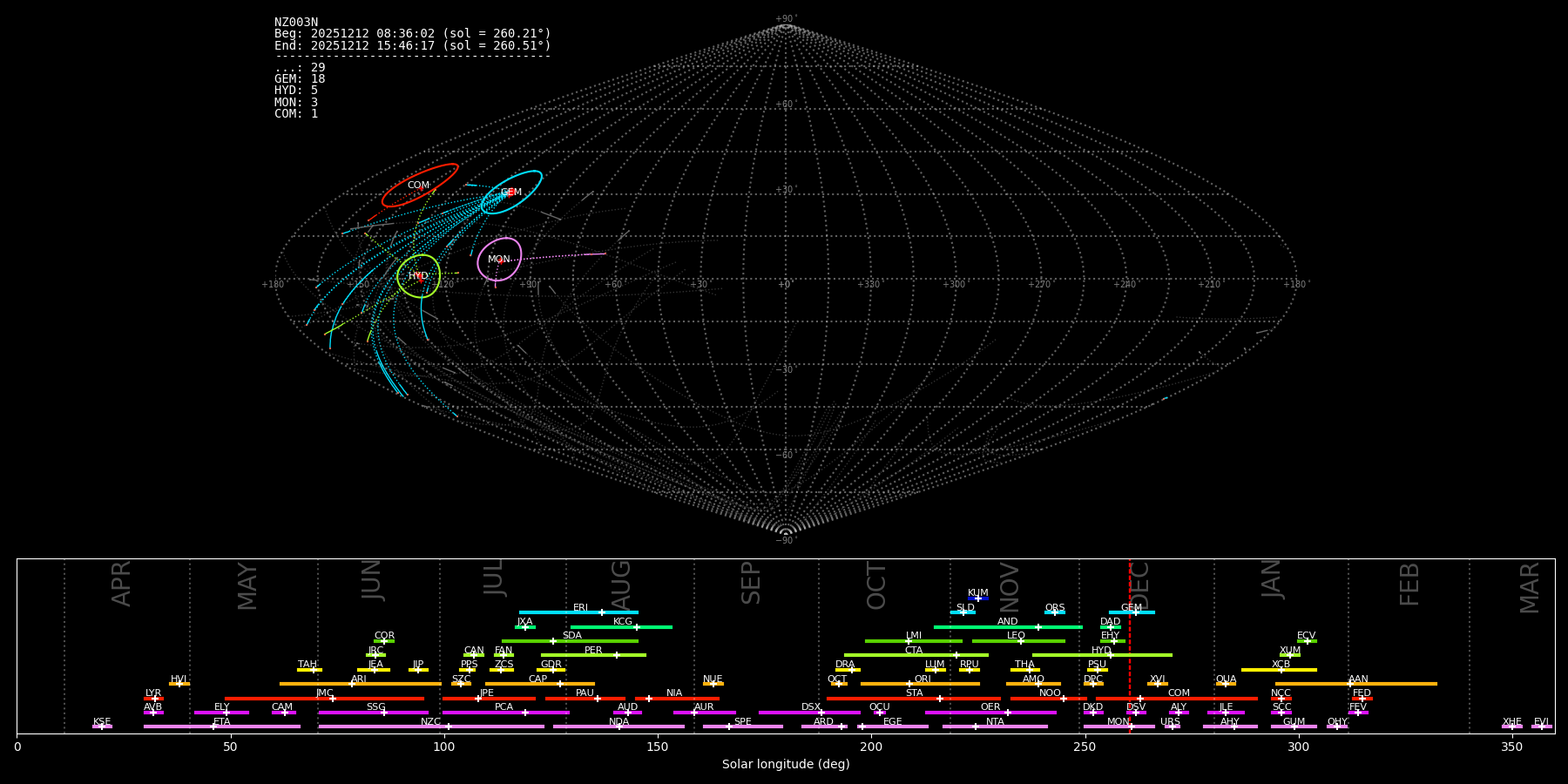
Task: Click the '...: 29' sporadic count entry
Action: [x=300, y=68]
